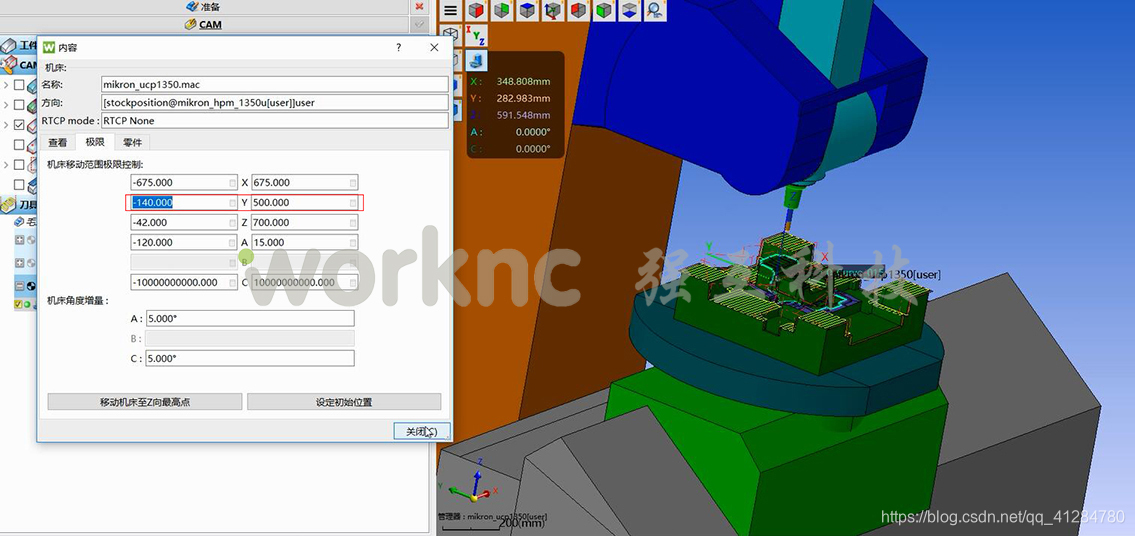Click the Z maximum field 700.000

305,222
